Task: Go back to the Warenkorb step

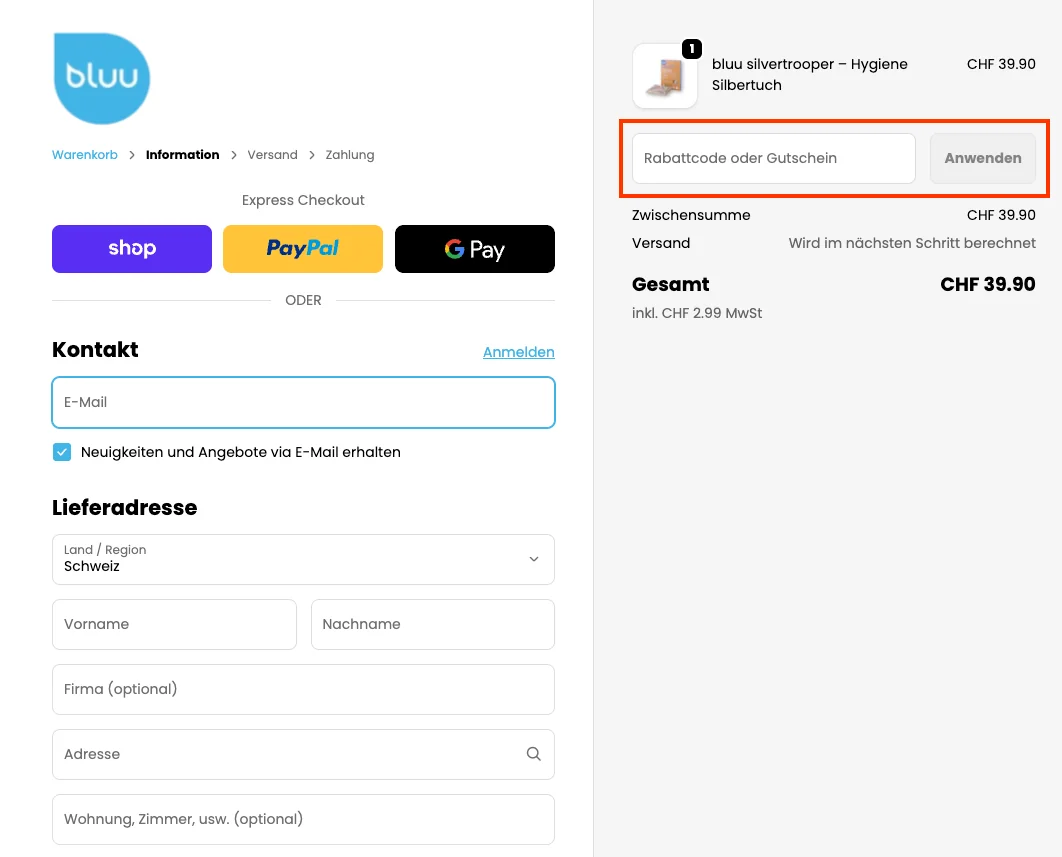Action: pyautogui.click(x=84, y=154)
